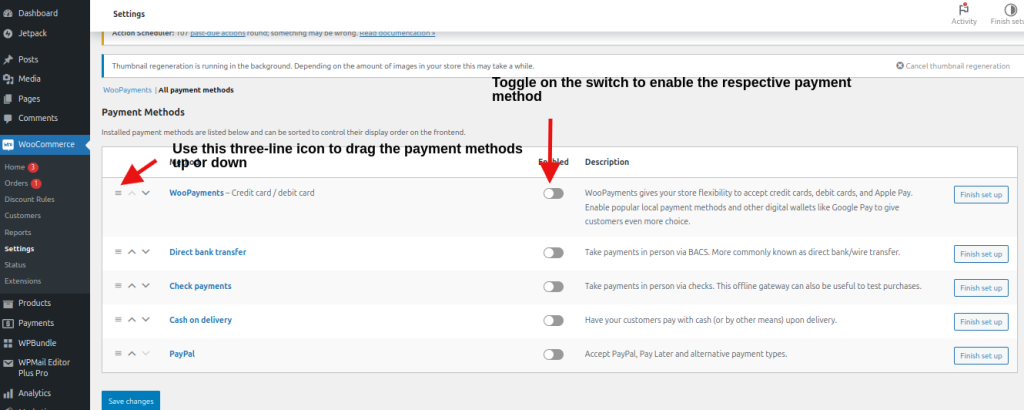Click Finish set up for PayPal
This screenshot has height=410, width=1024.
[x=981, y=356]
